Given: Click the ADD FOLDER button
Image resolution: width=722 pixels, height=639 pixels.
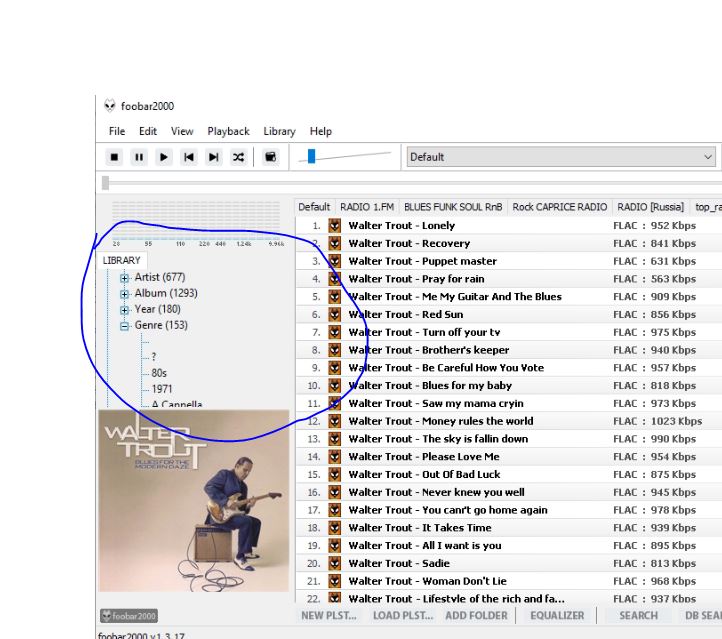Looking at the screenshot, I should [478, 616].
